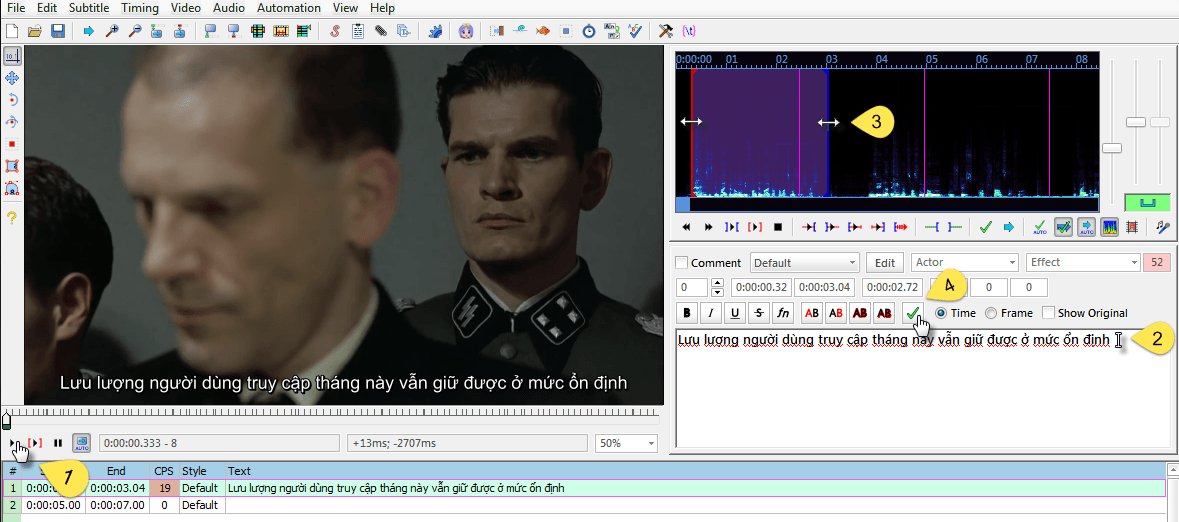Open the File menu

click(x=15, y=8)
